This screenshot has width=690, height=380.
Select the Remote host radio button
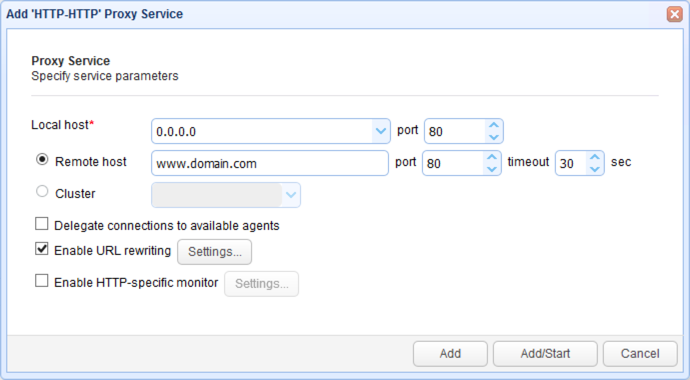click(x=42, y=159)
